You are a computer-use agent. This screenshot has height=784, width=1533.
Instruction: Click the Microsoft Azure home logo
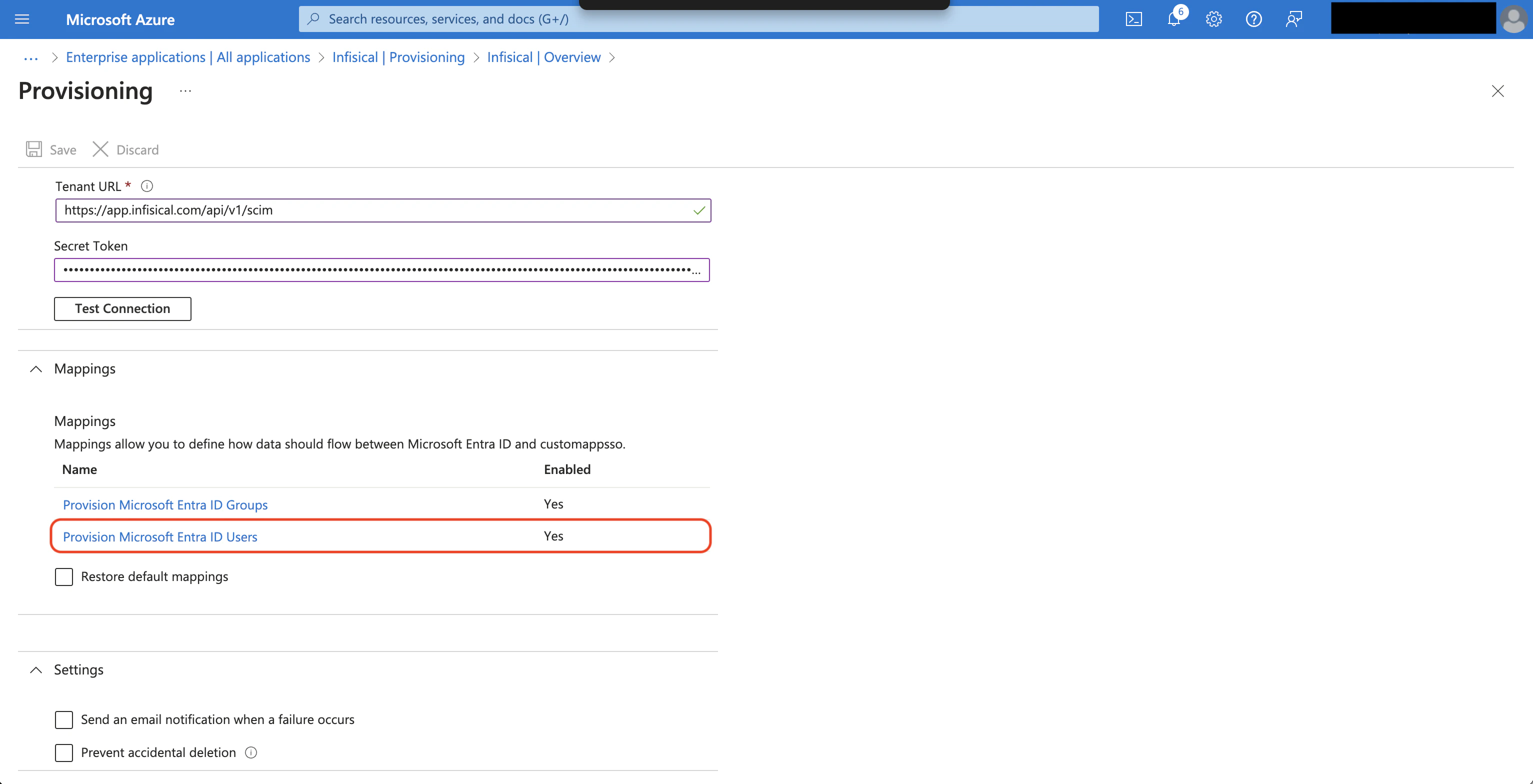point(120,19)
